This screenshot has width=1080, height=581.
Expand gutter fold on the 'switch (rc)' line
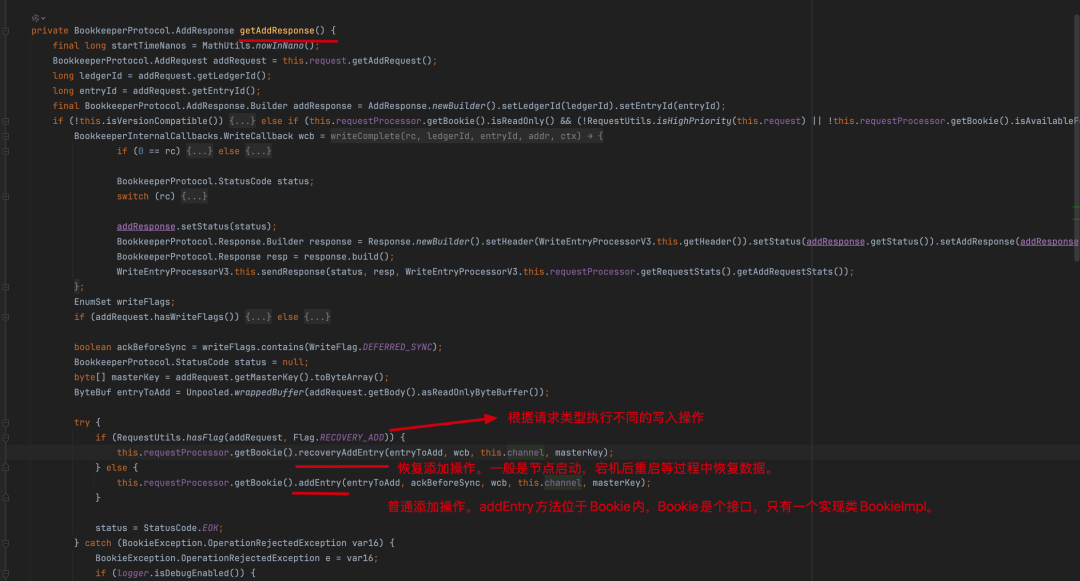(6, 197)
